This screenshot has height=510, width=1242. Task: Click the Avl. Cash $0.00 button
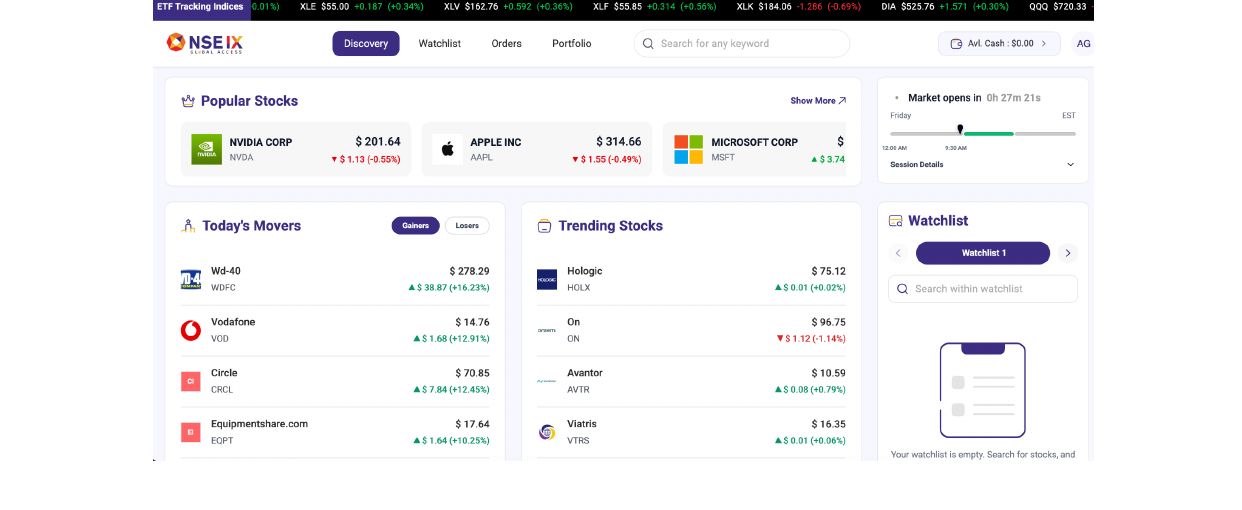tap(999, 44)
